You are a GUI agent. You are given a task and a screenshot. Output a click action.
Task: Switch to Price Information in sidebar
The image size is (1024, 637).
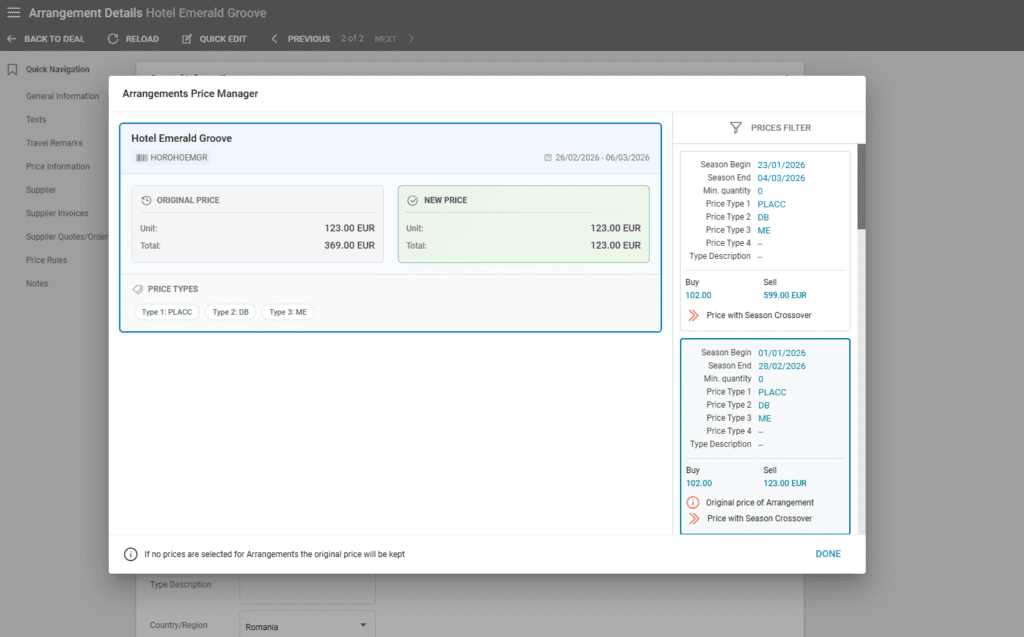click(x=61, y=166)
